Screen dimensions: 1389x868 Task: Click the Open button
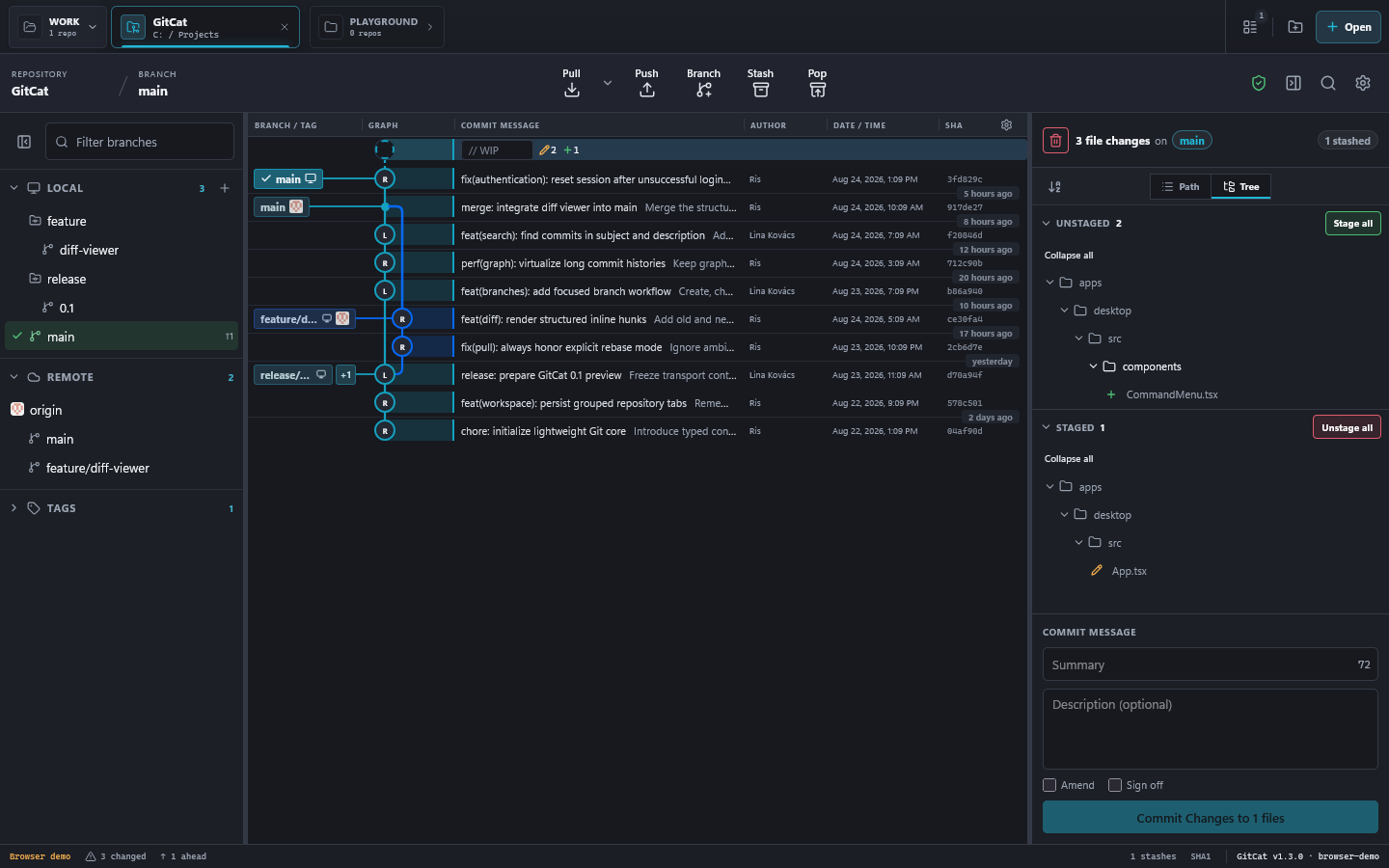point(1348,27)
